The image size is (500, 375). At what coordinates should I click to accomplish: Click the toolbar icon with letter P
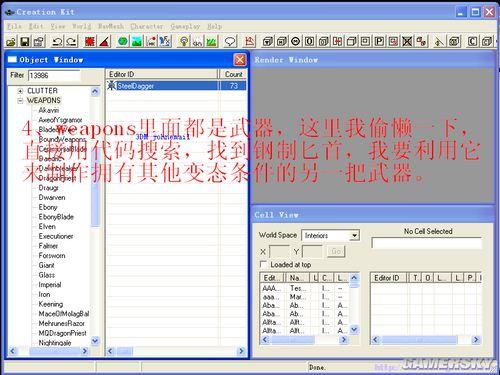pyautogui.click(x=379, y=42)
